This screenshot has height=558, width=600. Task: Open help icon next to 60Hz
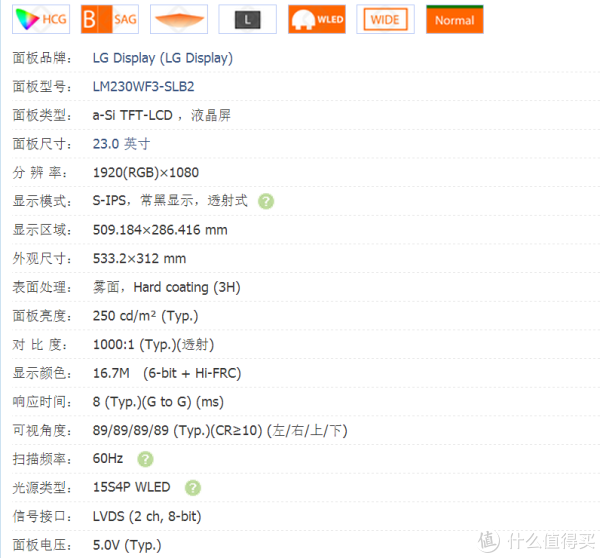145,459
